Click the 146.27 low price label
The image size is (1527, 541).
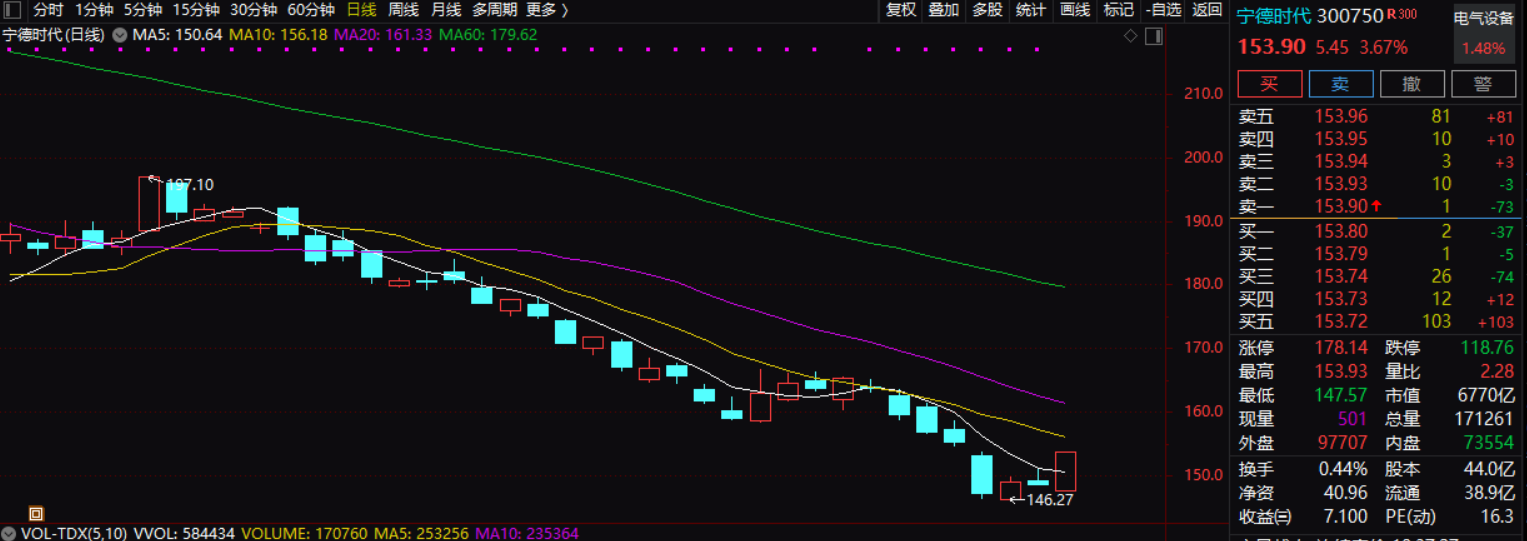coord(1049,499)
